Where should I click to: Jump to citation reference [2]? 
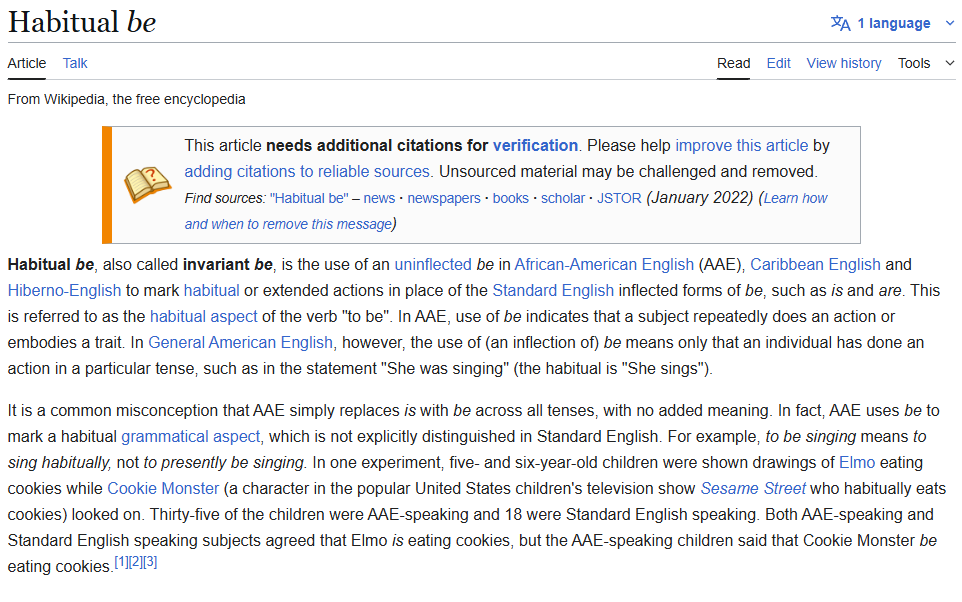coord(136,561)
